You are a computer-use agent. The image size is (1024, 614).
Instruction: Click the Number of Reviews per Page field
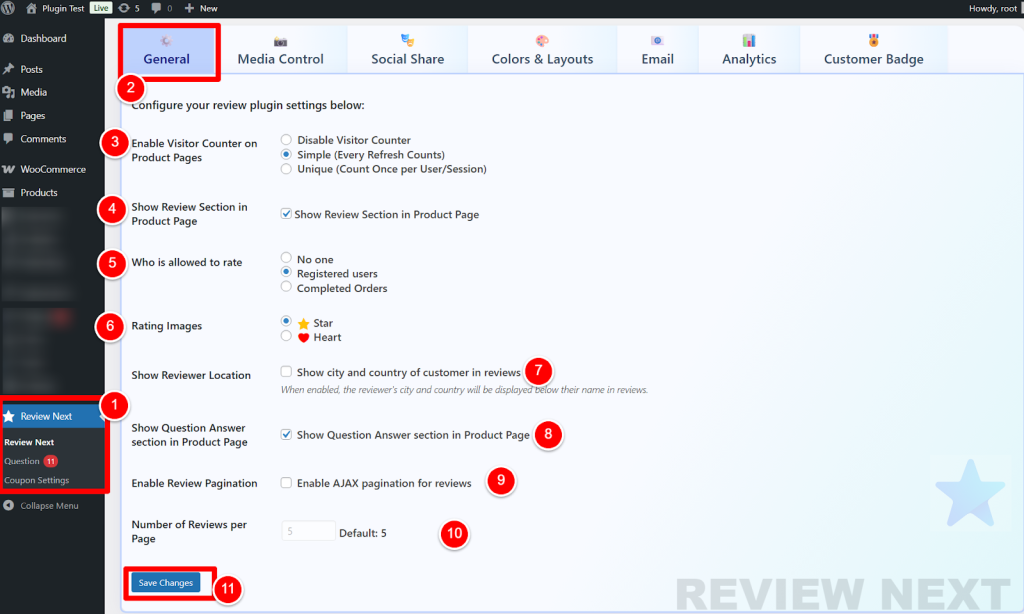(x=308, y=532)
